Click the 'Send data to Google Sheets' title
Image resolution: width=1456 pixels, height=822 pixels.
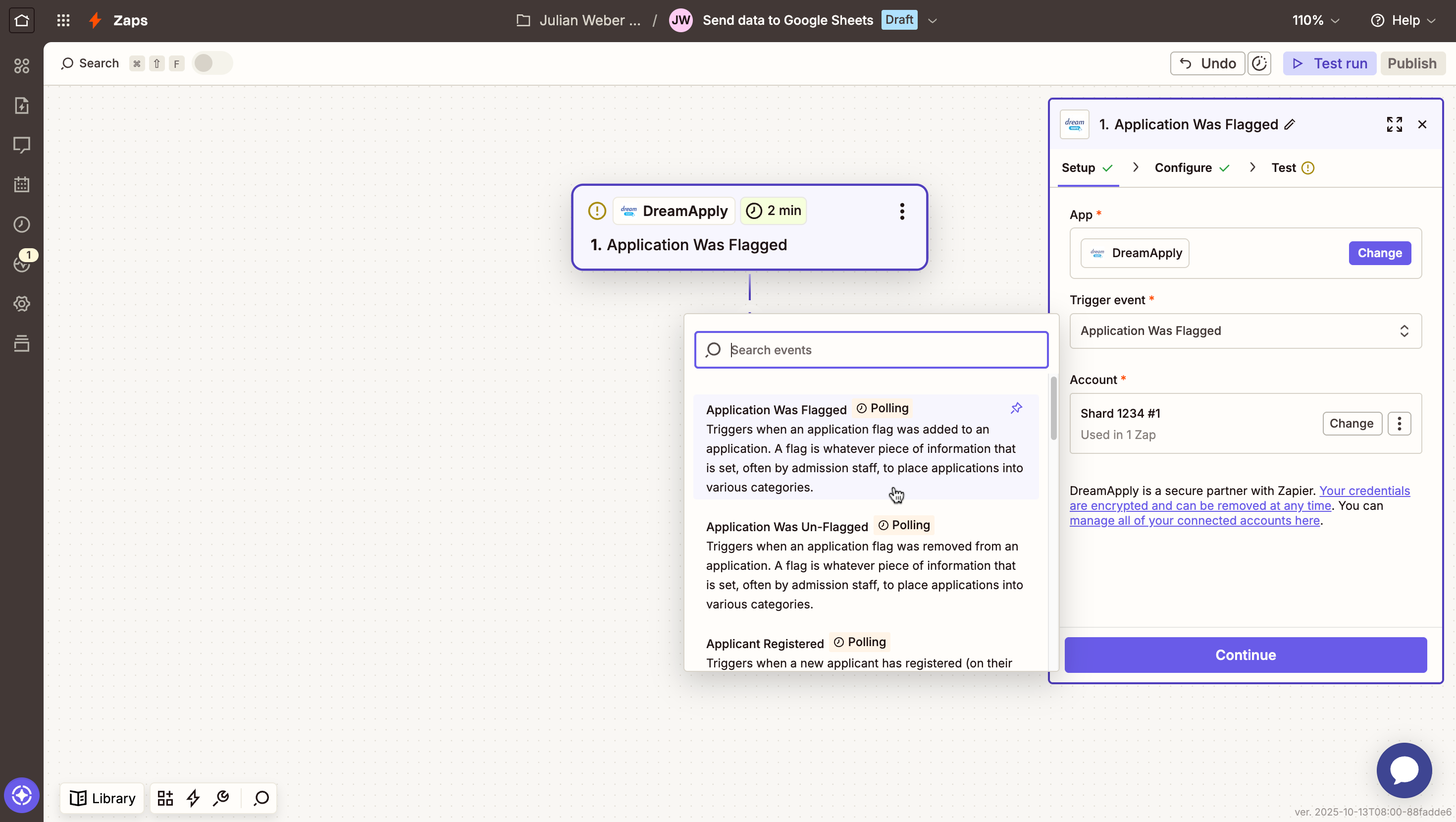pos(788,20)
